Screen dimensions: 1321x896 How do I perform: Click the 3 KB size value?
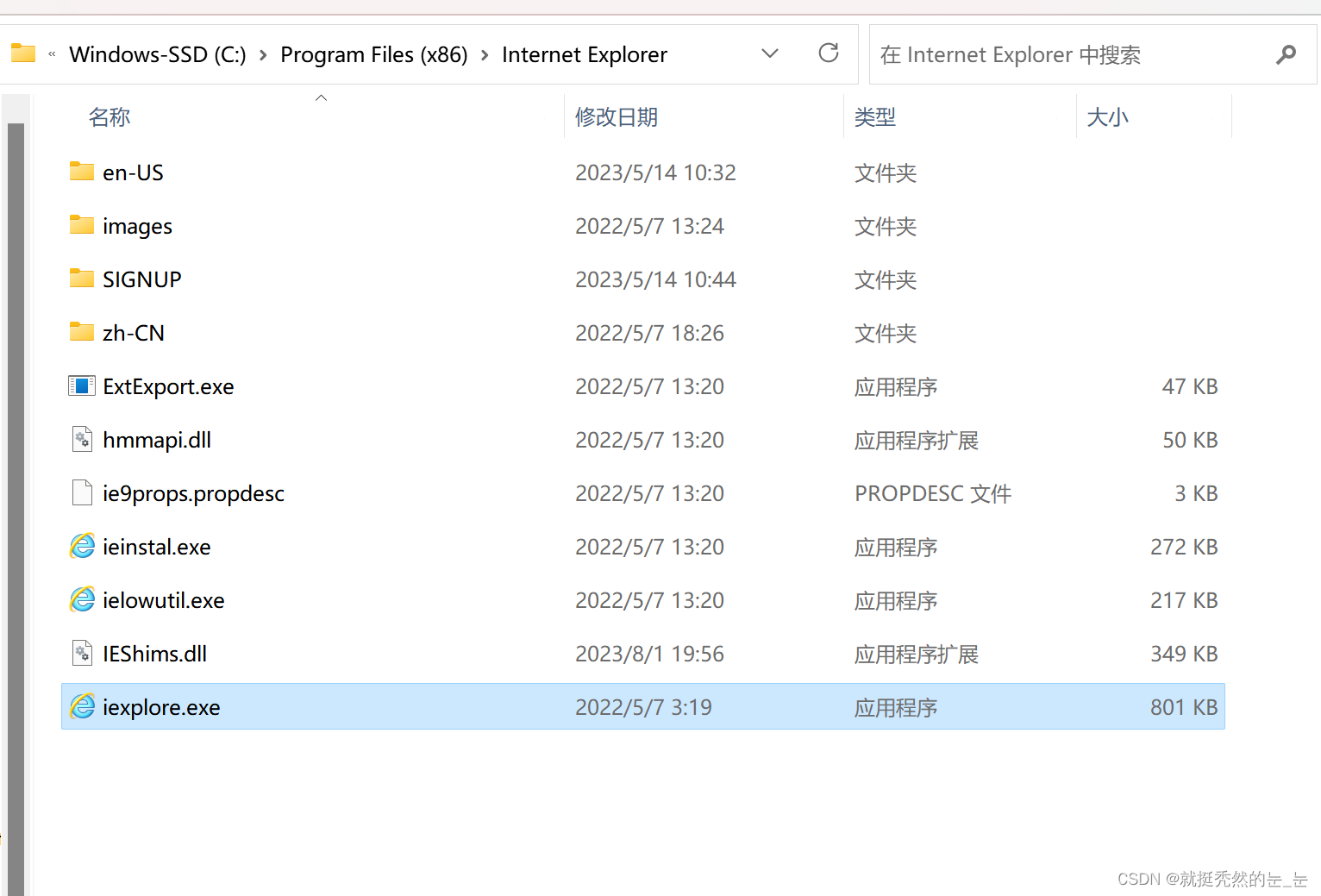(x=1196, y=493)
